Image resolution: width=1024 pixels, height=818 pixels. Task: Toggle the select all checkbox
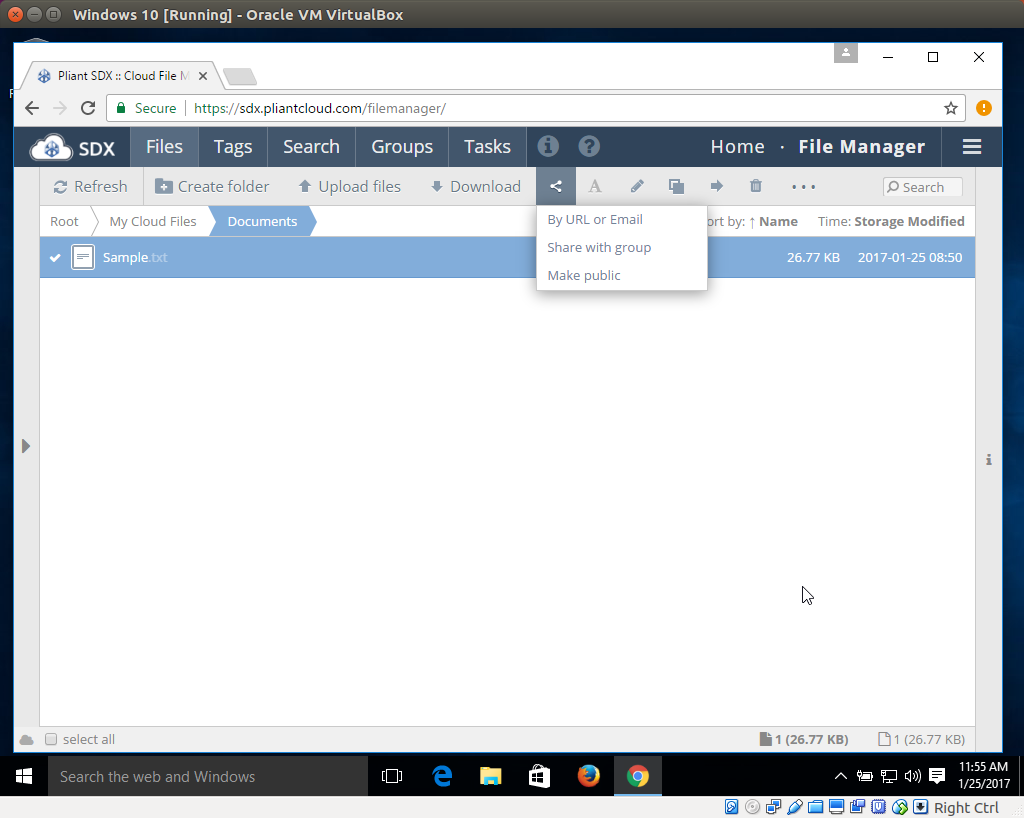tap(51, 739)
